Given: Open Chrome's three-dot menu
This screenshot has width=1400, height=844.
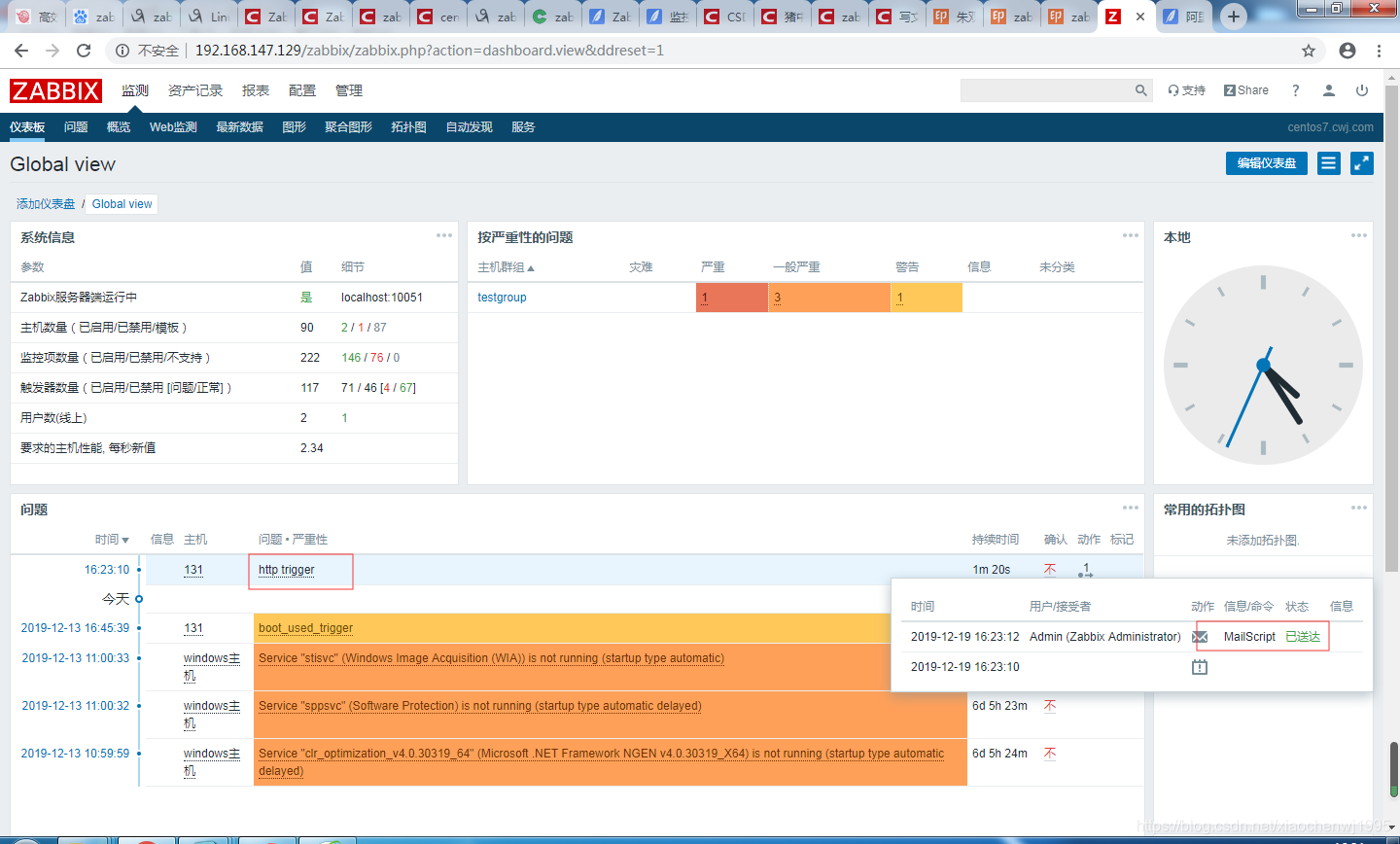Looking at the screenshot, I should tap(1380, 51).
